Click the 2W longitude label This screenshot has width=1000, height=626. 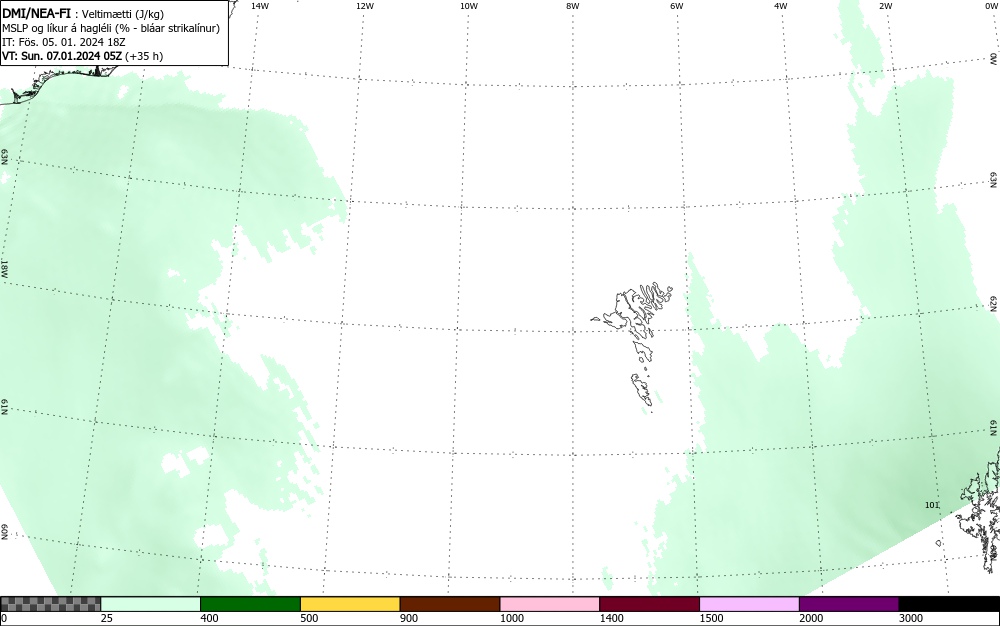click(885, 6)
